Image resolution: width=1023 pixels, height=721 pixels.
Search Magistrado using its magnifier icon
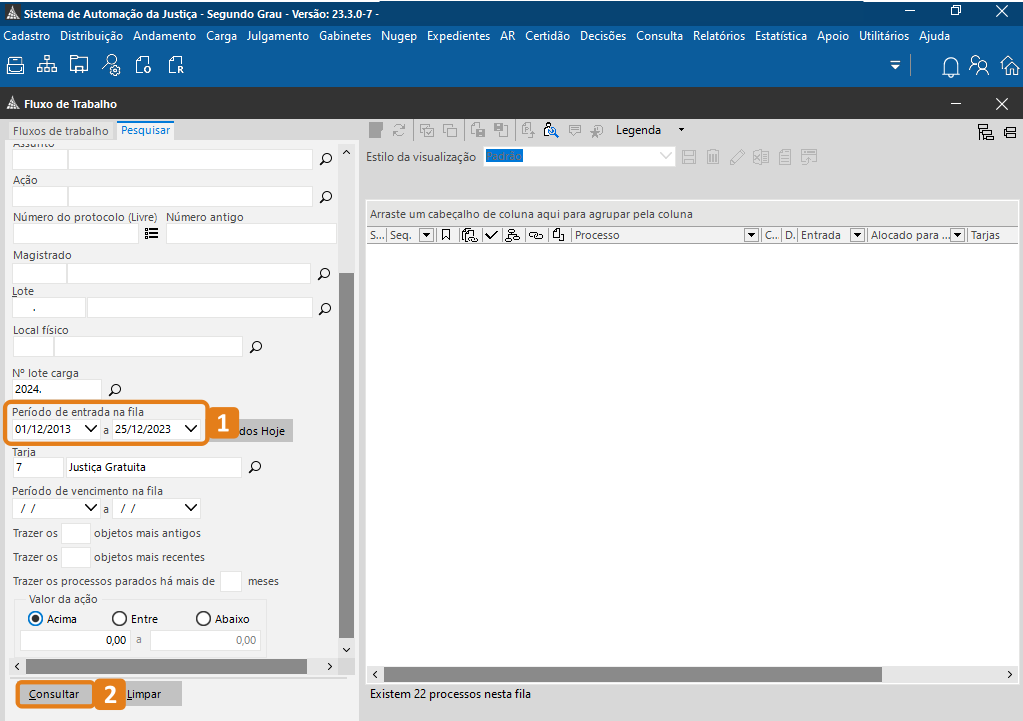(324, 273)
